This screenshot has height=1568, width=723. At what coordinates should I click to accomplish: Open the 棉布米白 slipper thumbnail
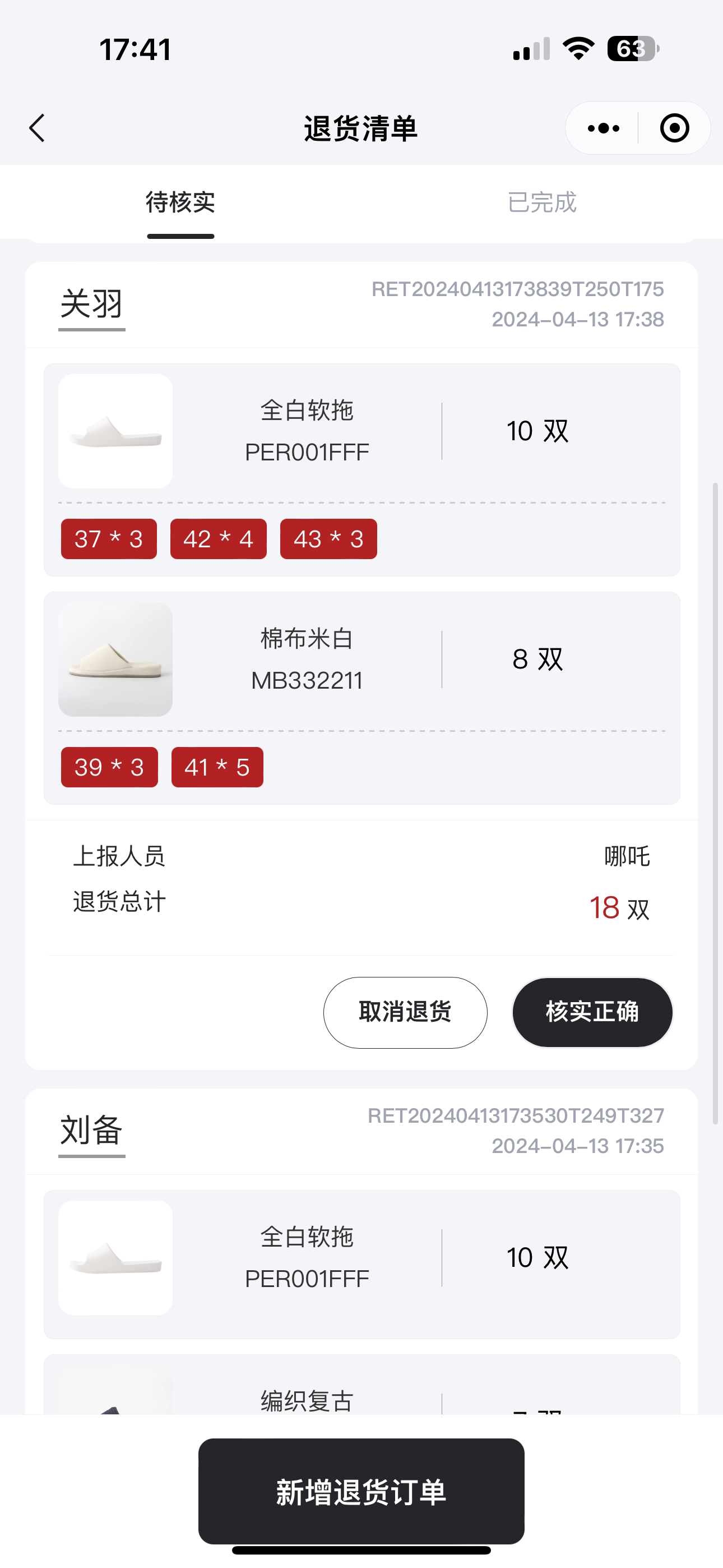pyautogui.click(x=115, y=659)
